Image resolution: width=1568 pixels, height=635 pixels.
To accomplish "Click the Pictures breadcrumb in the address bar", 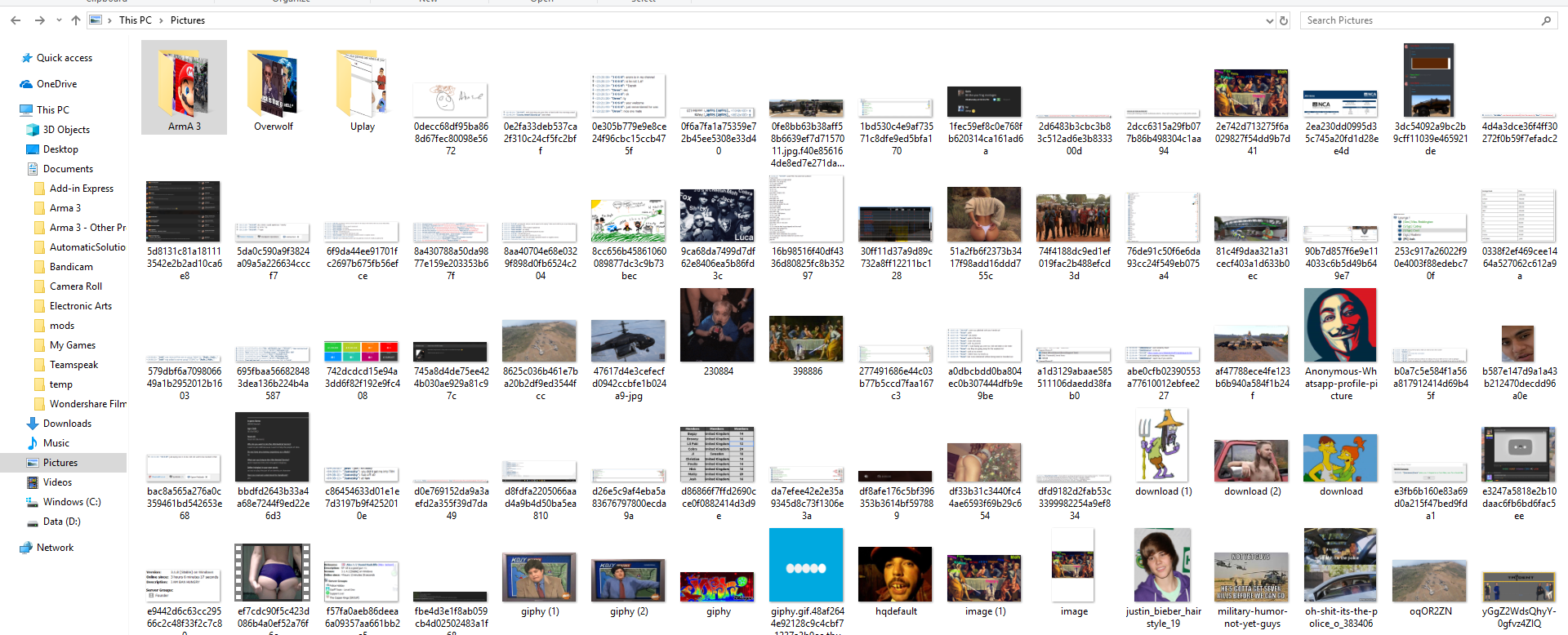I will coord(188,20).
